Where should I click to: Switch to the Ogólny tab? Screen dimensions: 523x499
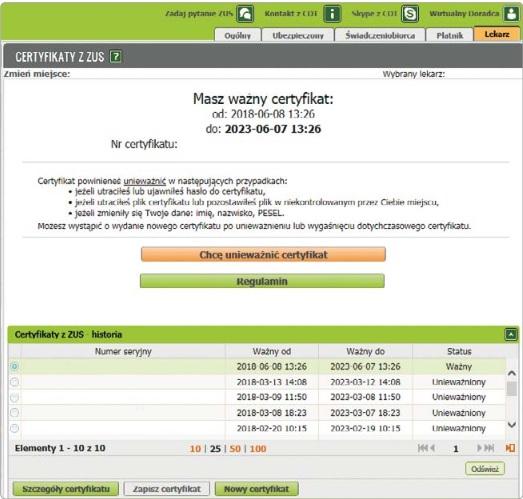[237, 35]
